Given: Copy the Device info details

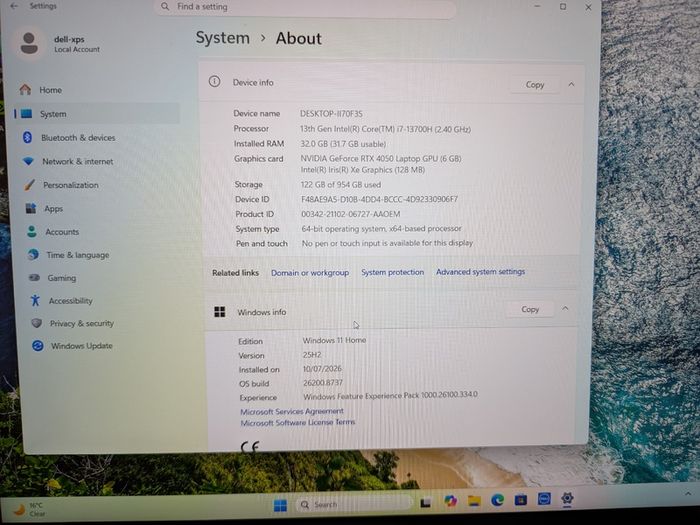Looking at the screenshot, I should [535, 84].
